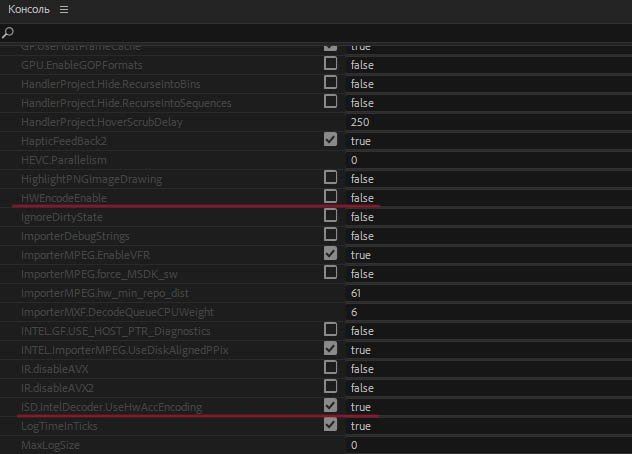
Task: Select the ImporterMPEG.EnableVFR label
Action: (86, 255)
